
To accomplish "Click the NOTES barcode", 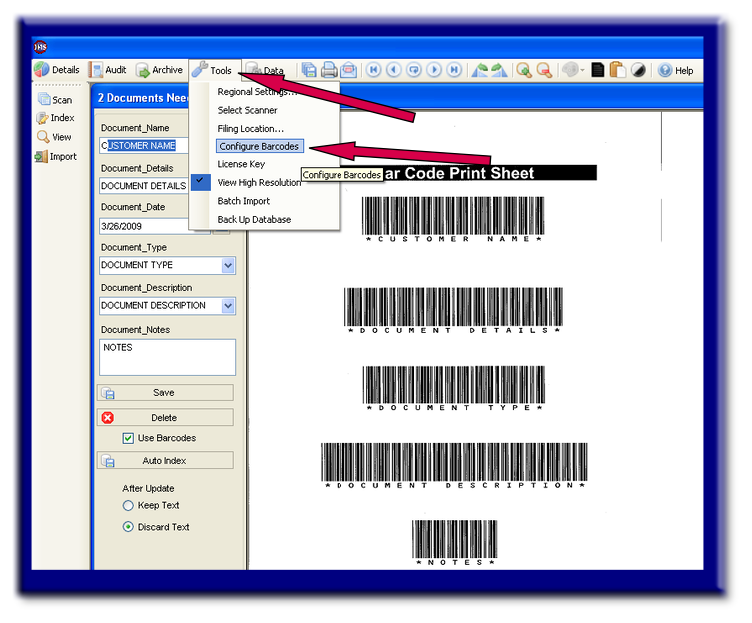I will tap(455, 543).
